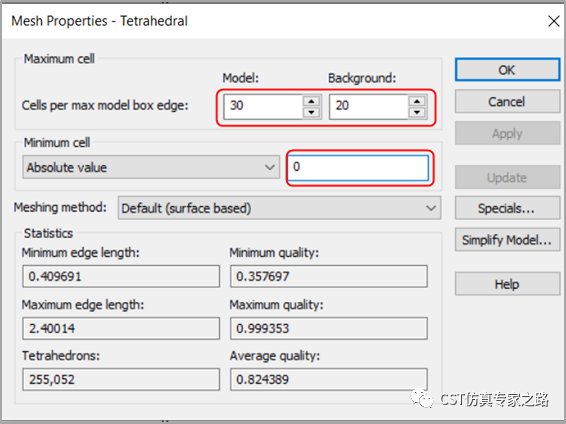Click the Tetrahedrons count field
Screen dimensions: 566x424
coord(121,379)
